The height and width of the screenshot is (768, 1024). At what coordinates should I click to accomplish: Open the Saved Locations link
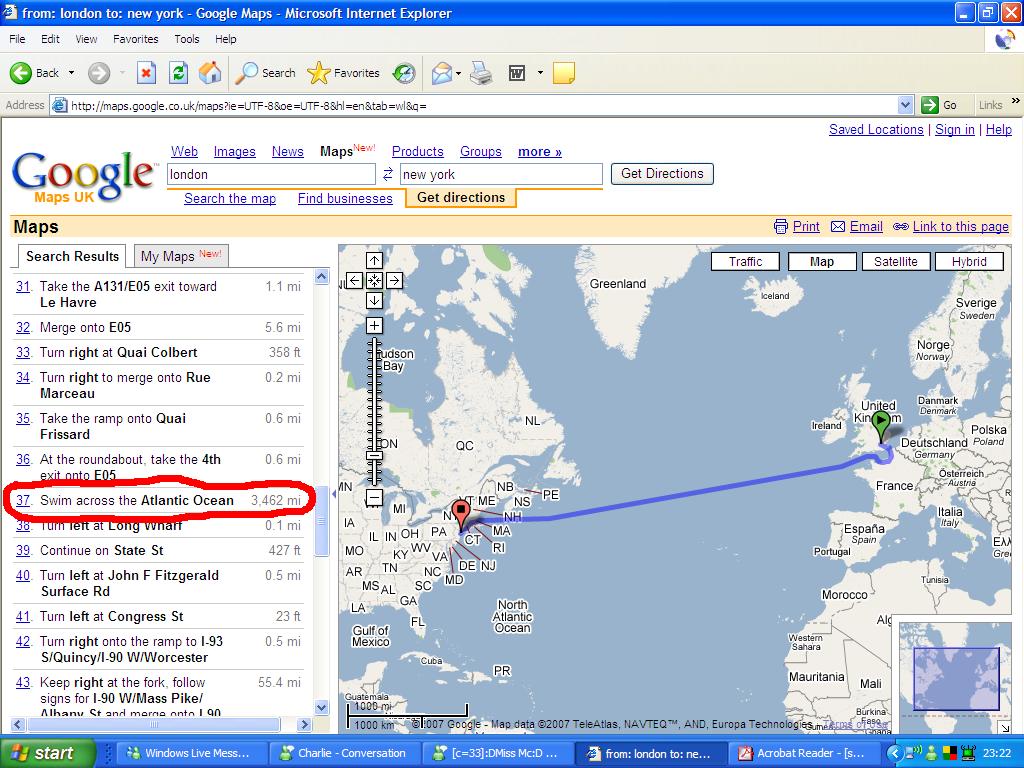[876, 129]
